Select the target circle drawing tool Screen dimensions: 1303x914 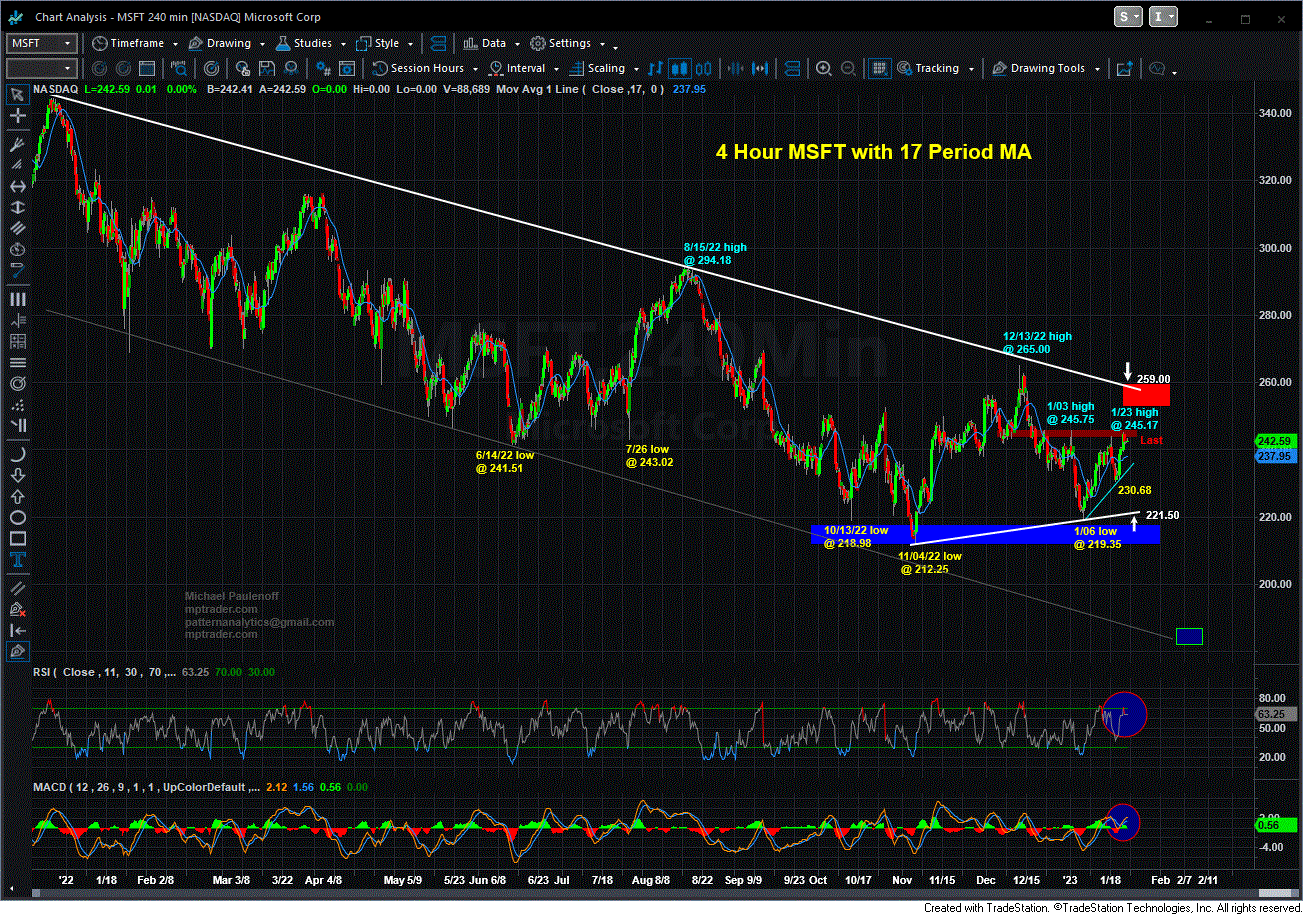point(17,386)
